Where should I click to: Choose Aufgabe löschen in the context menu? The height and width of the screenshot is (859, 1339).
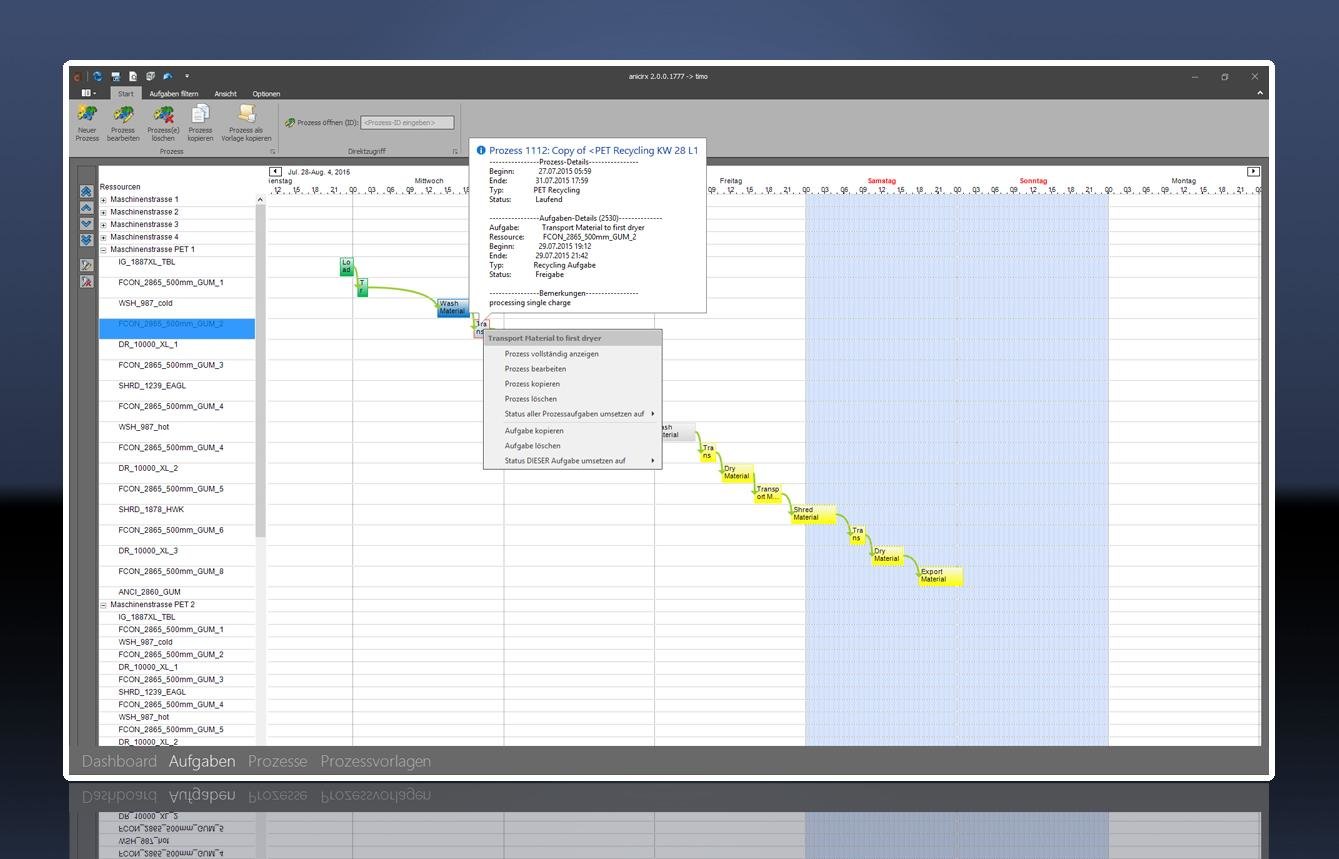pyautogui.click(x=573, y=446)
